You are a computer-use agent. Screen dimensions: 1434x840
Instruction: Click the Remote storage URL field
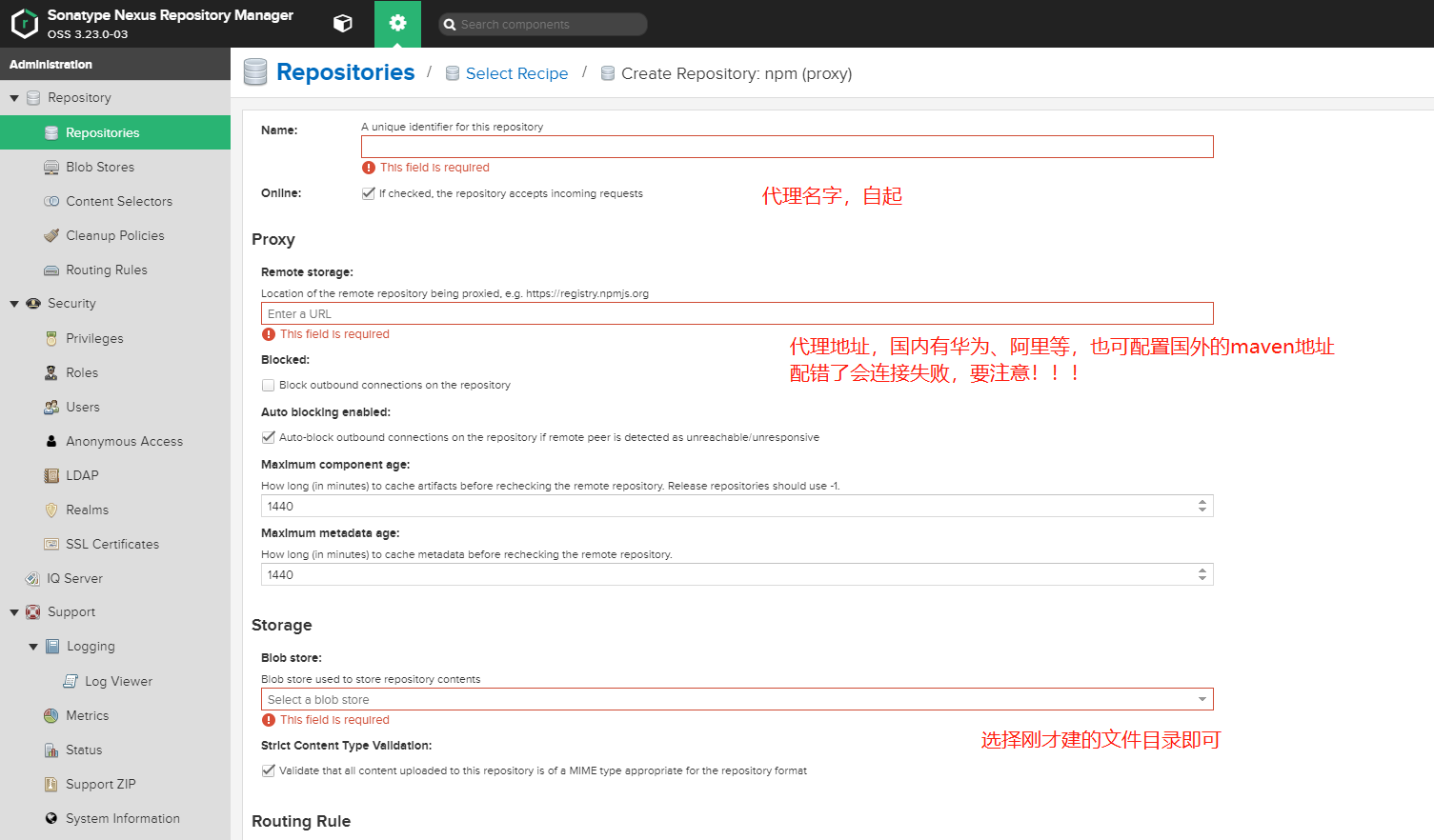click(x=737, y=313)
